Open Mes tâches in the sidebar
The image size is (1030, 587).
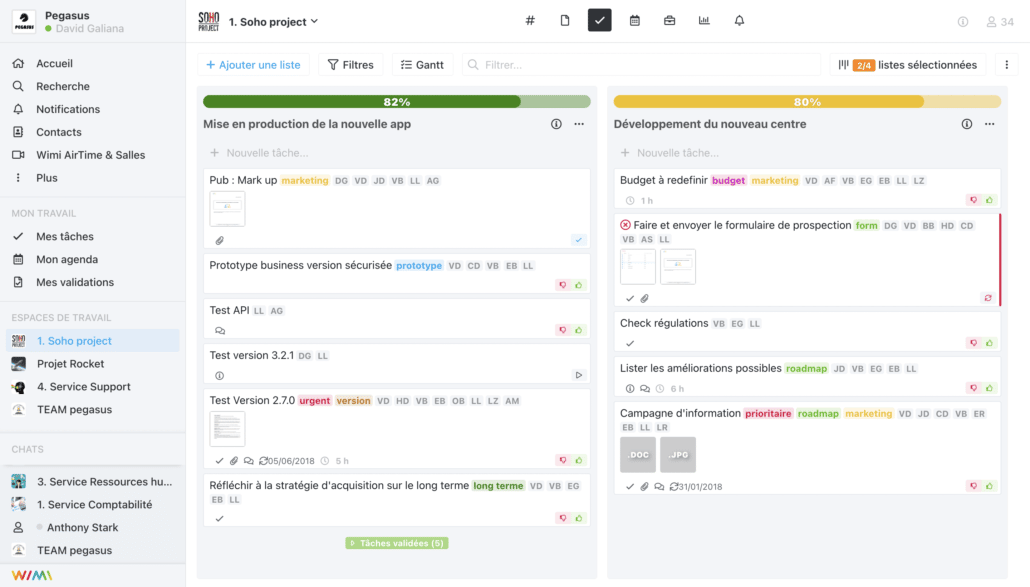tap(65, 237)
